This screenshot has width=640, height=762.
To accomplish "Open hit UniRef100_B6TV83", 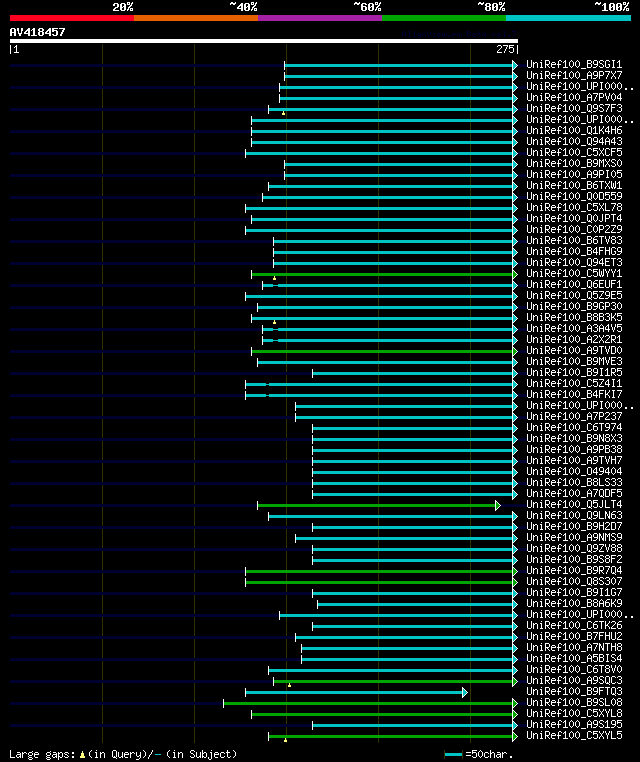I will pyautogui.click(x=574, y=240).
